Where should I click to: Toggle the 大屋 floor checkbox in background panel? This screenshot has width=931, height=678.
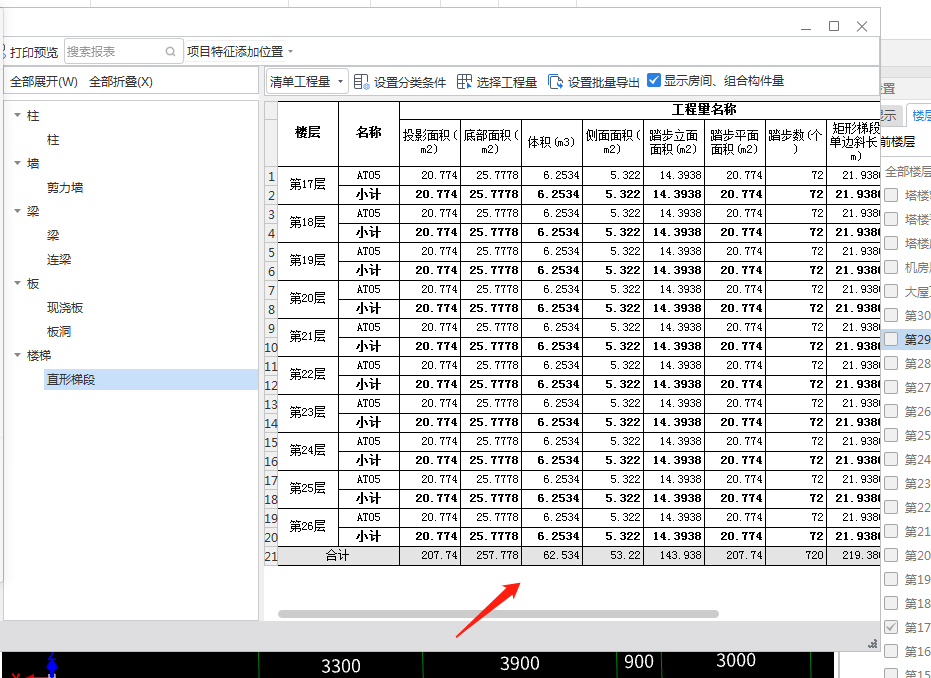click(x=891, y=291)
